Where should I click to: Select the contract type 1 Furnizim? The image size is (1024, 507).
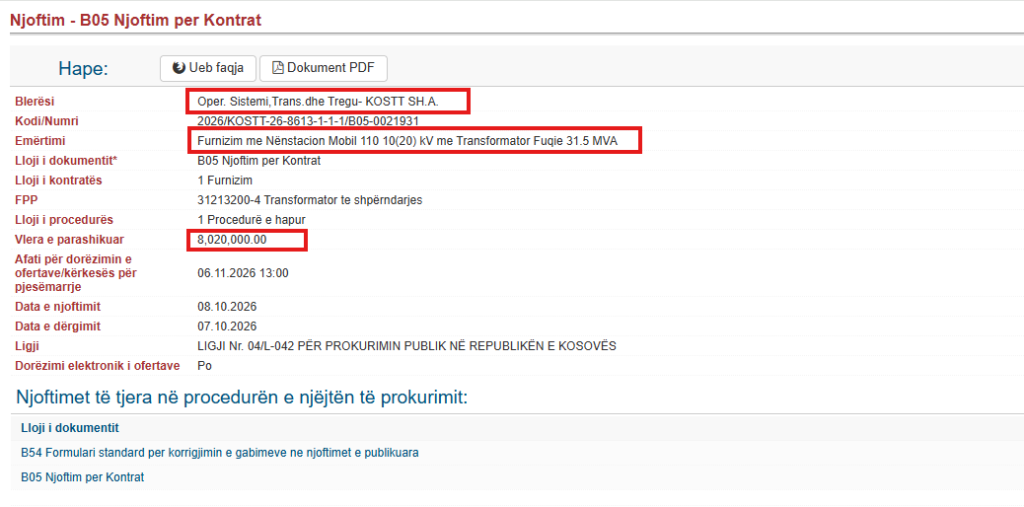click(225, 180)
